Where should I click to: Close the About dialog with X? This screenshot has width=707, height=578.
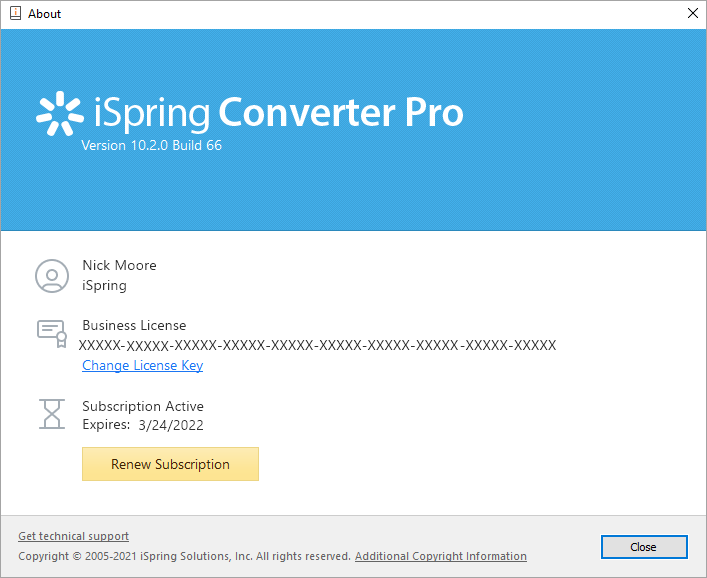693,13
